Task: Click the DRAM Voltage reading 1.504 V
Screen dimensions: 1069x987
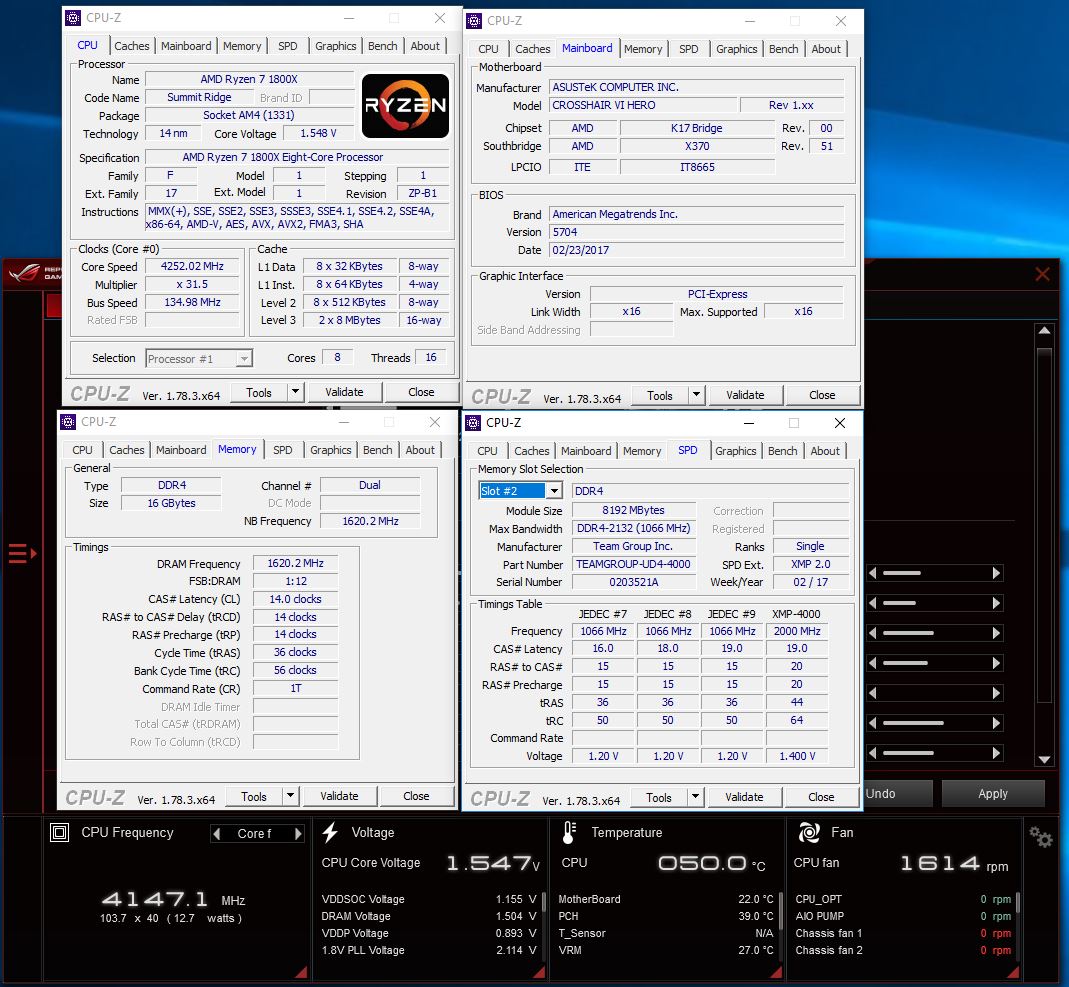Action: click(516, 916)
